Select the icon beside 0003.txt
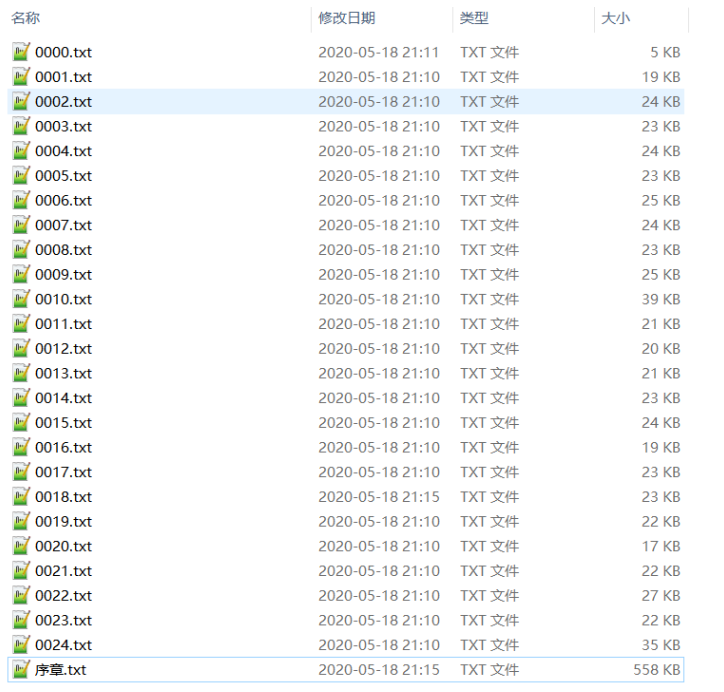 [22, 126]
